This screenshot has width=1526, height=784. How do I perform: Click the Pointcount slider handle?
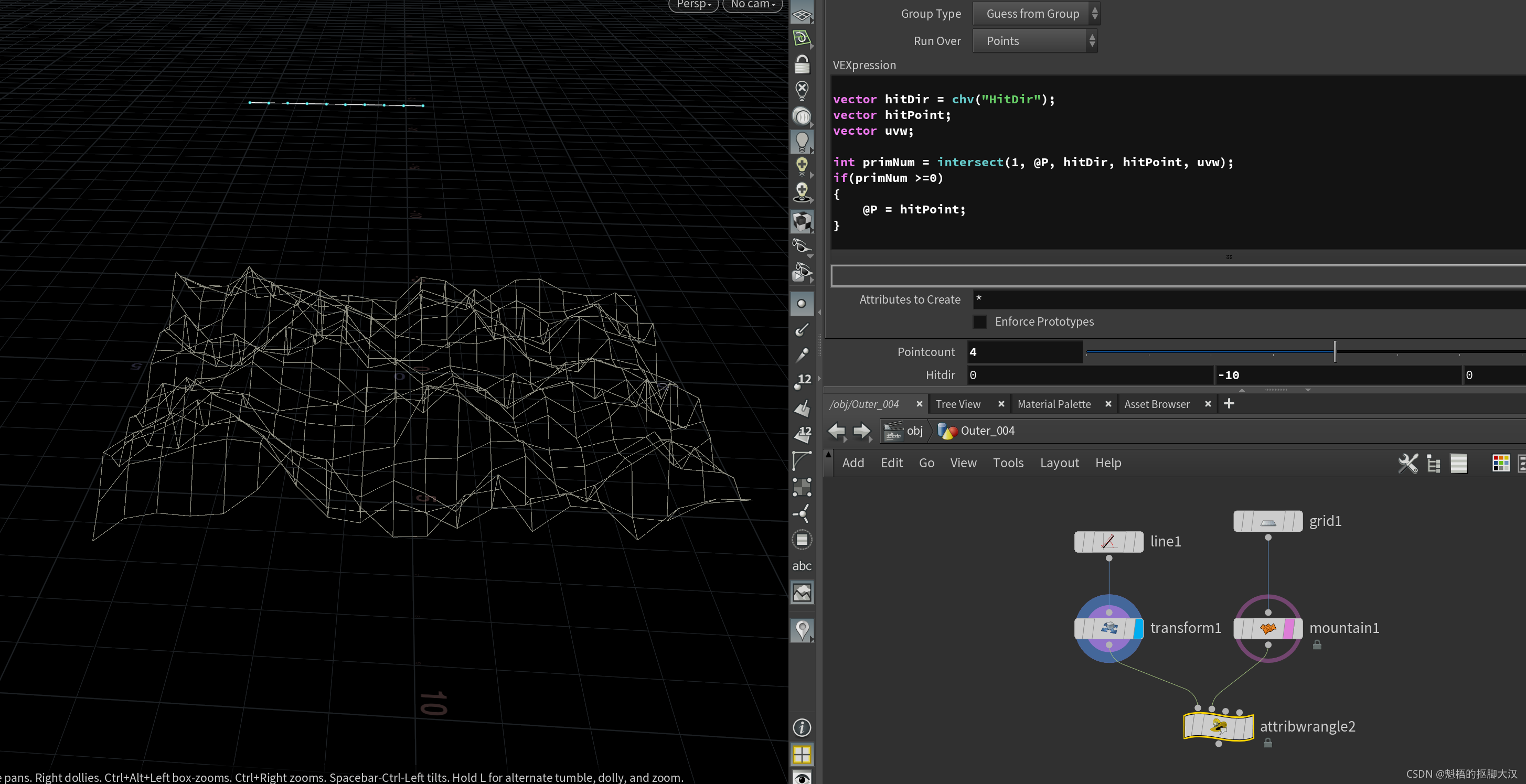1335,352
